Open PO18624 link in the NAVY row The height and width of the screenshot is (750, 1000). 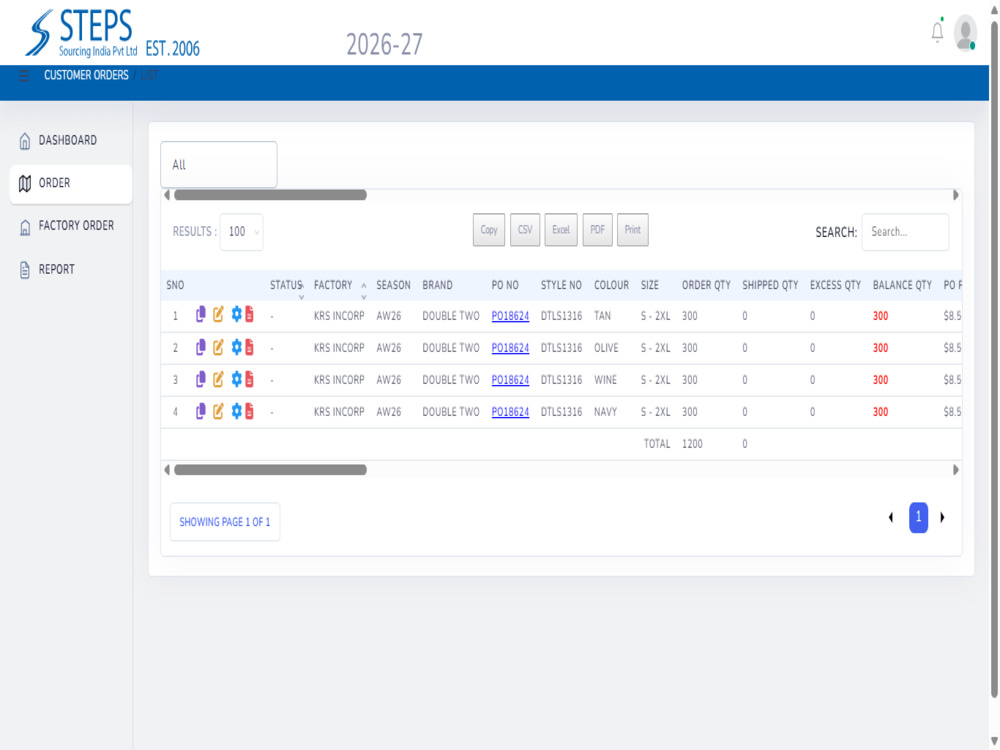[510, 412]
